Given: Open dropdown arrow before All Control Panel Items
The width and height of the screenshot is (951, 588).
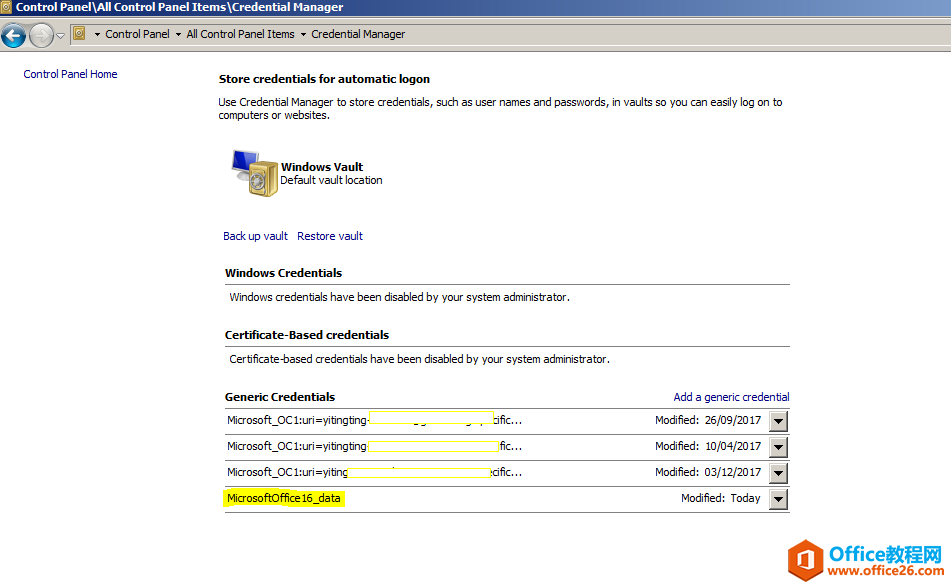Looking at the screenshot, I should 178,34.
